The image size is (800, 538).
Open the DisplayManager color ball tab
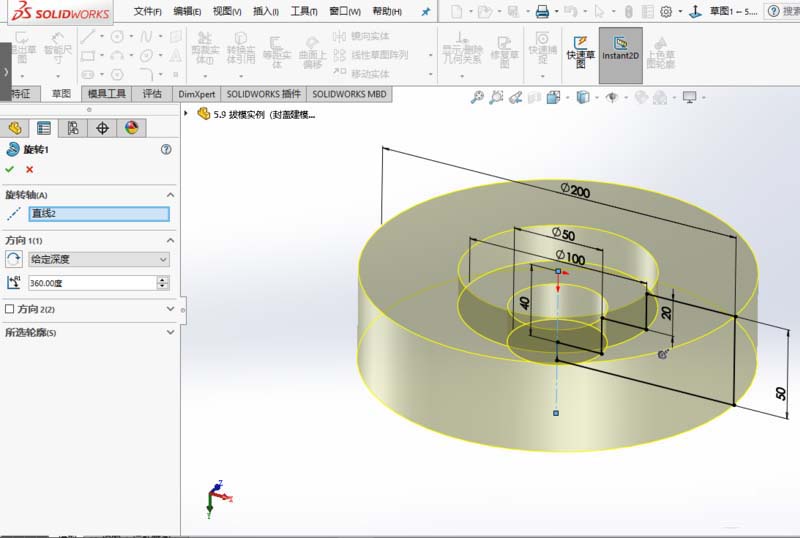click(131, 128)
